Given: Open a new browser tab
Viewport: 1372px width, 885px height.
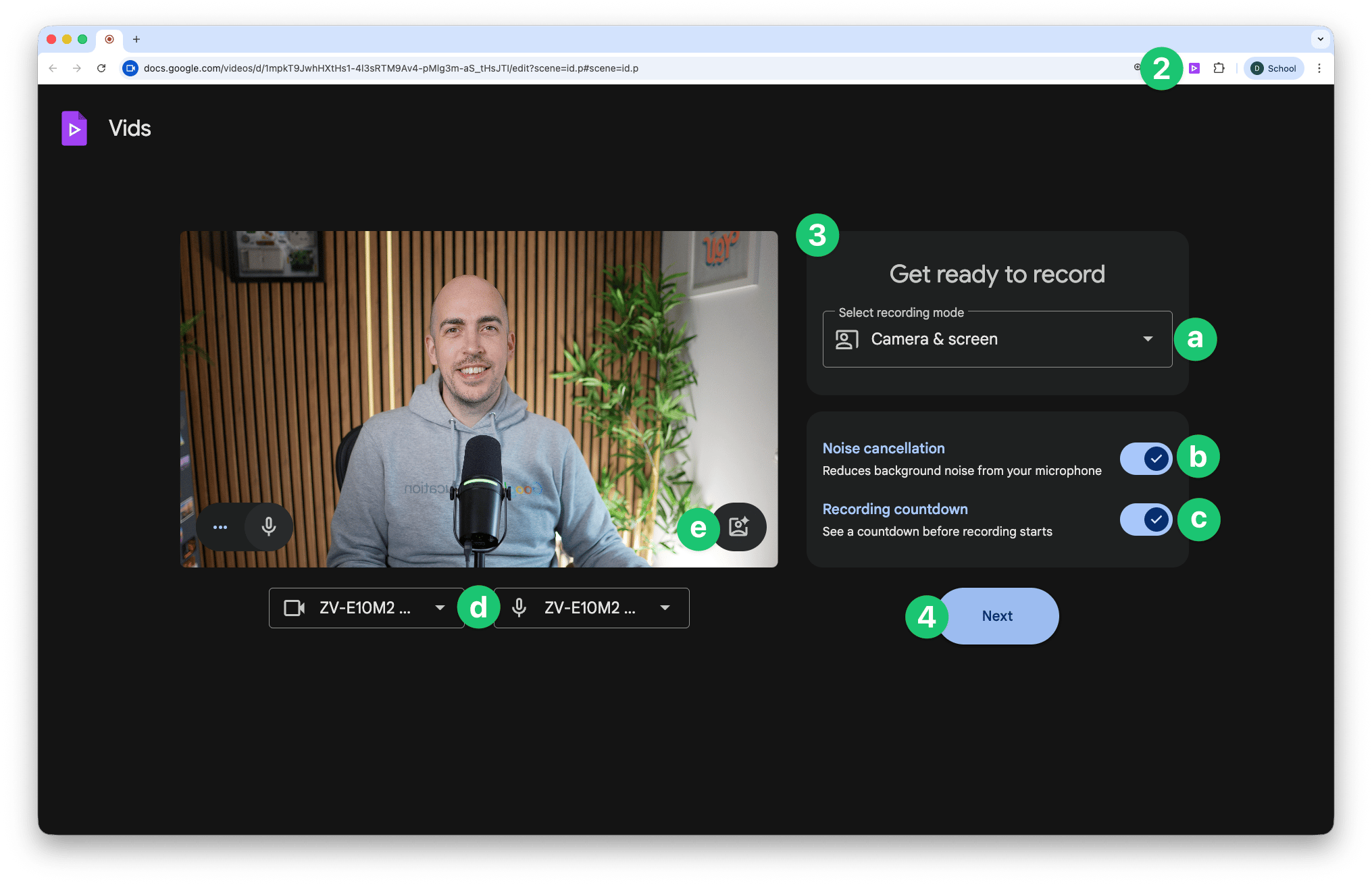Looking at the screenshot, I should pos(136,39).
